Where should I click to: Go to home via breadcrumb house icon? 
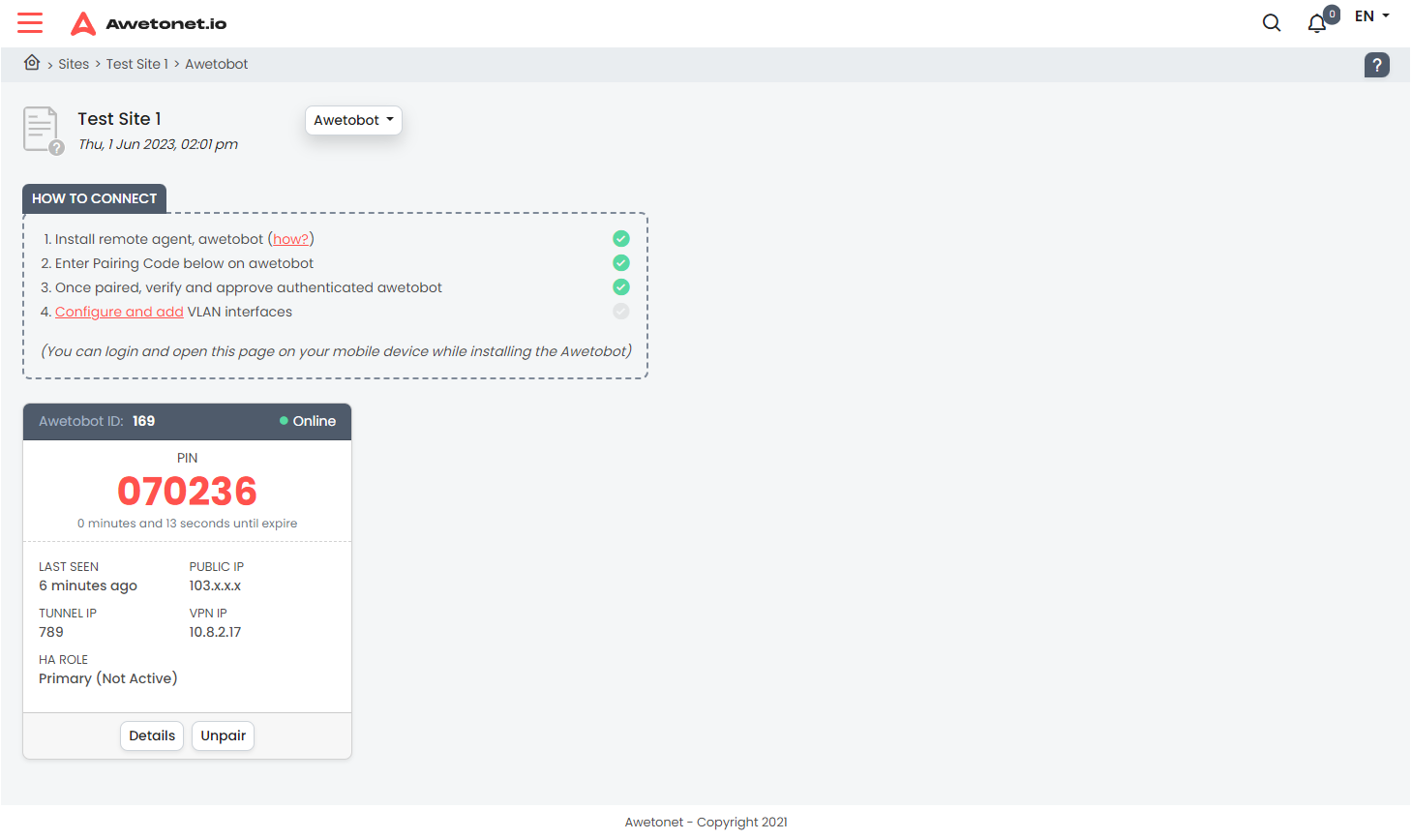32,63
